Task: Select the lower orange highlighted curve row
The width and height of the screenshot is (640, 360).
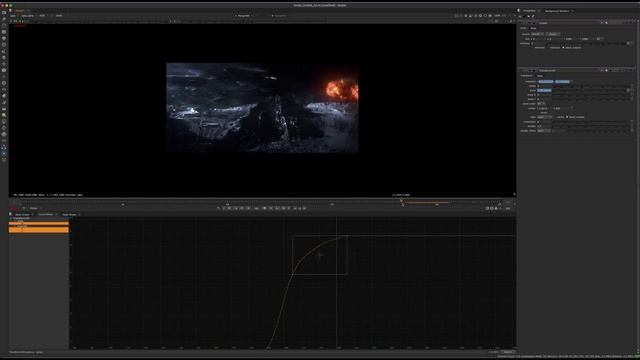Action: click(39, 230)
